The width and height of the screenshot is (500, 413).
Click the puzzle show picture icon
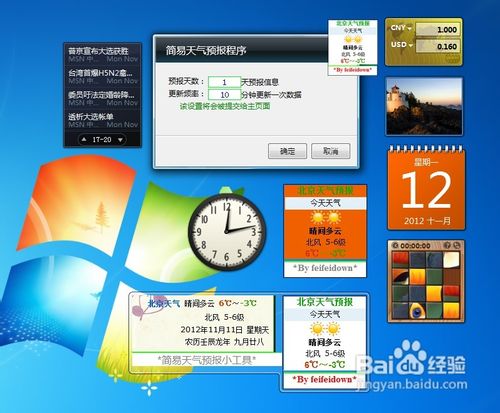pos(448,245)
